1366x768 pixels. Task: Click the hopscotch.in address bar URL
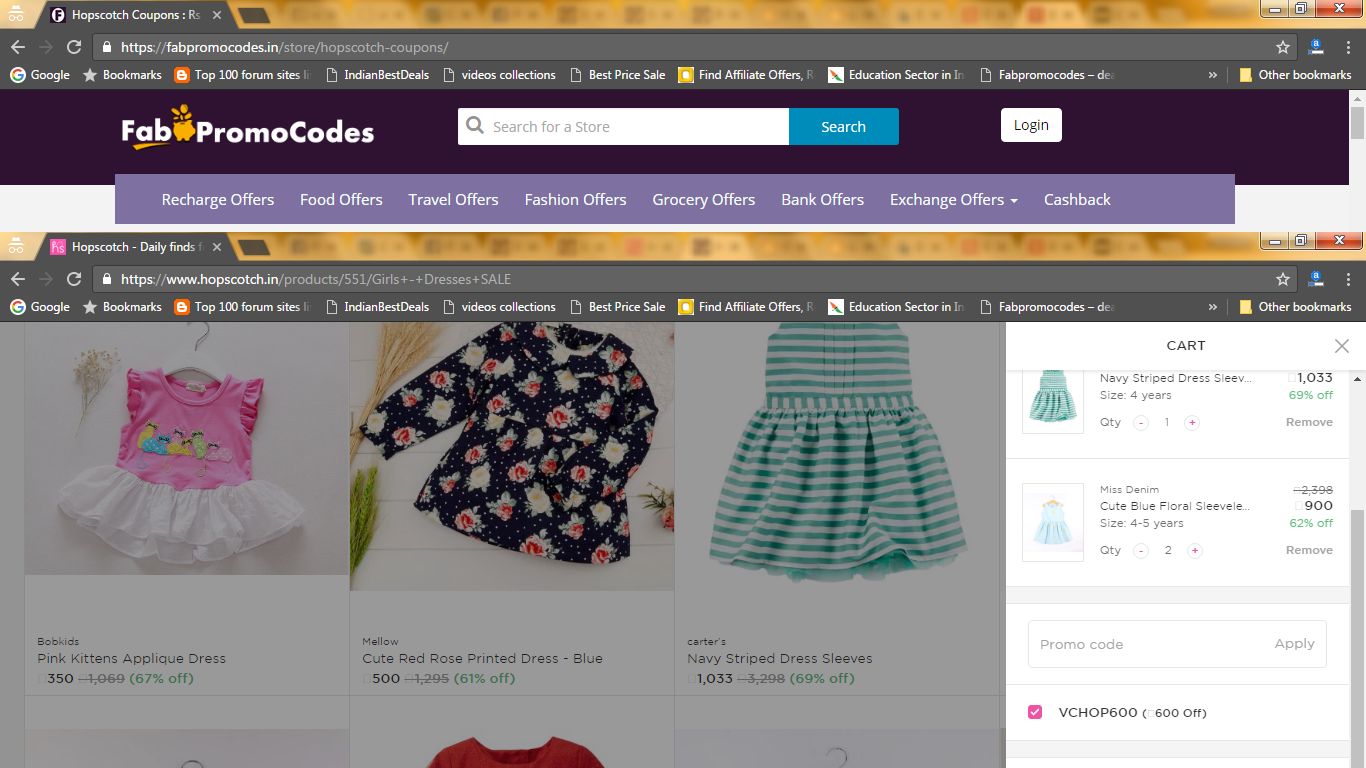click(316, 279)
